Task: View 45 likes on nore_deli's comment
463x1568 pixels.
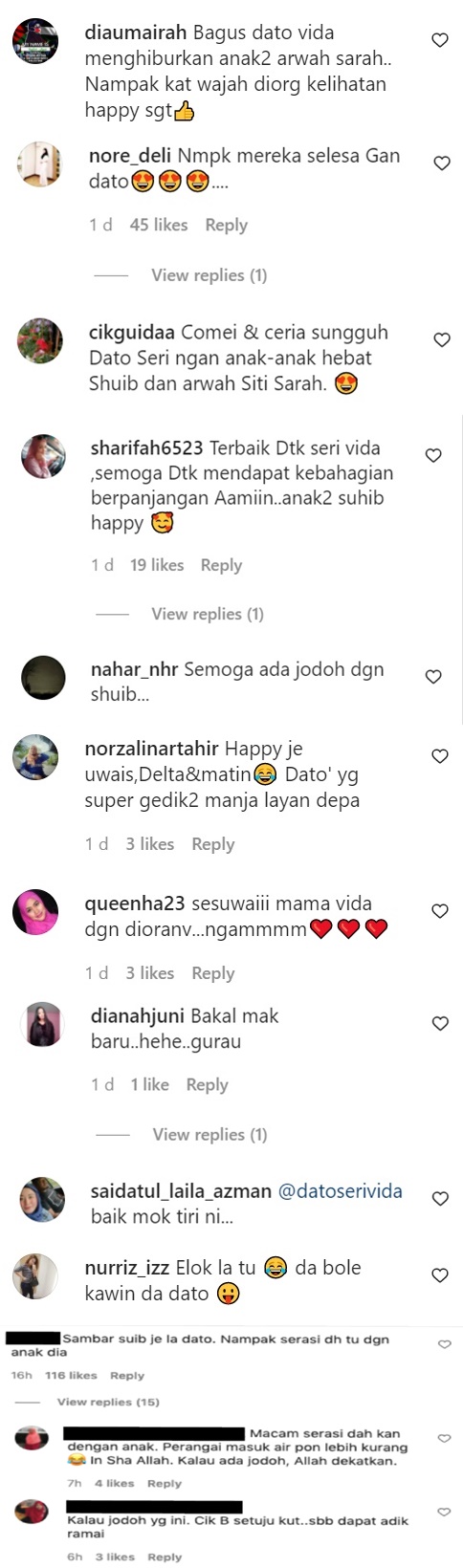Action: pos(159,225)
